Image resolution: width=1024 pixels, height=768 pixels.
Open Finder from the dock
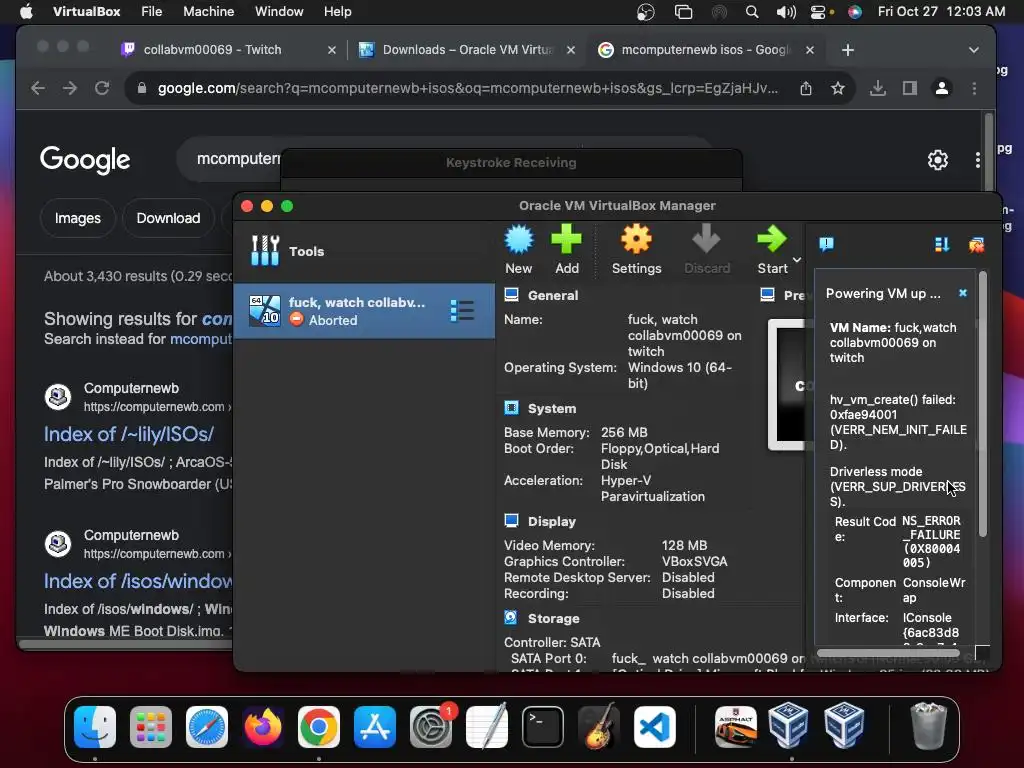click(95, 727)
